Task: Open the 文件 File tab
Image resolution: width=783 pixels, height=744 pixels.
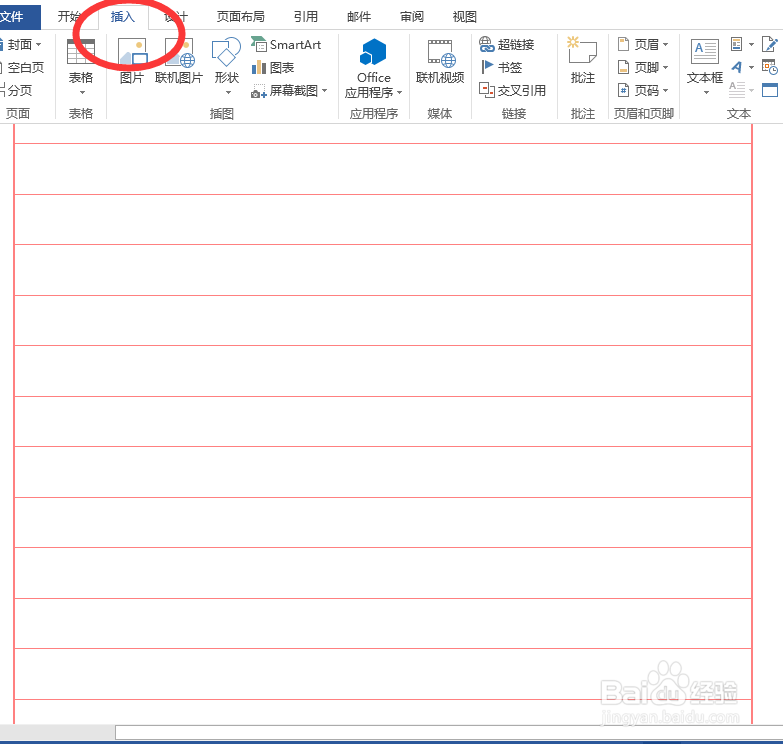Action: tap(18, 16)
